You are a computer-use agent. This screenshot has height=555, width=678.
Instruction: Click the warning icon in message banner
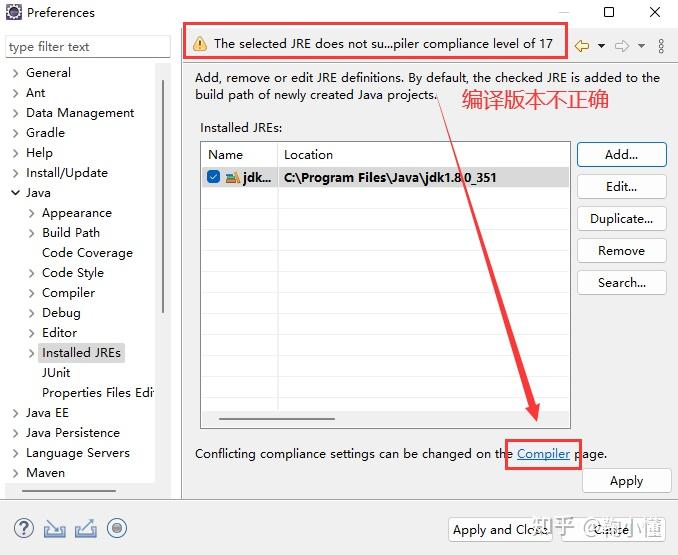200,44
